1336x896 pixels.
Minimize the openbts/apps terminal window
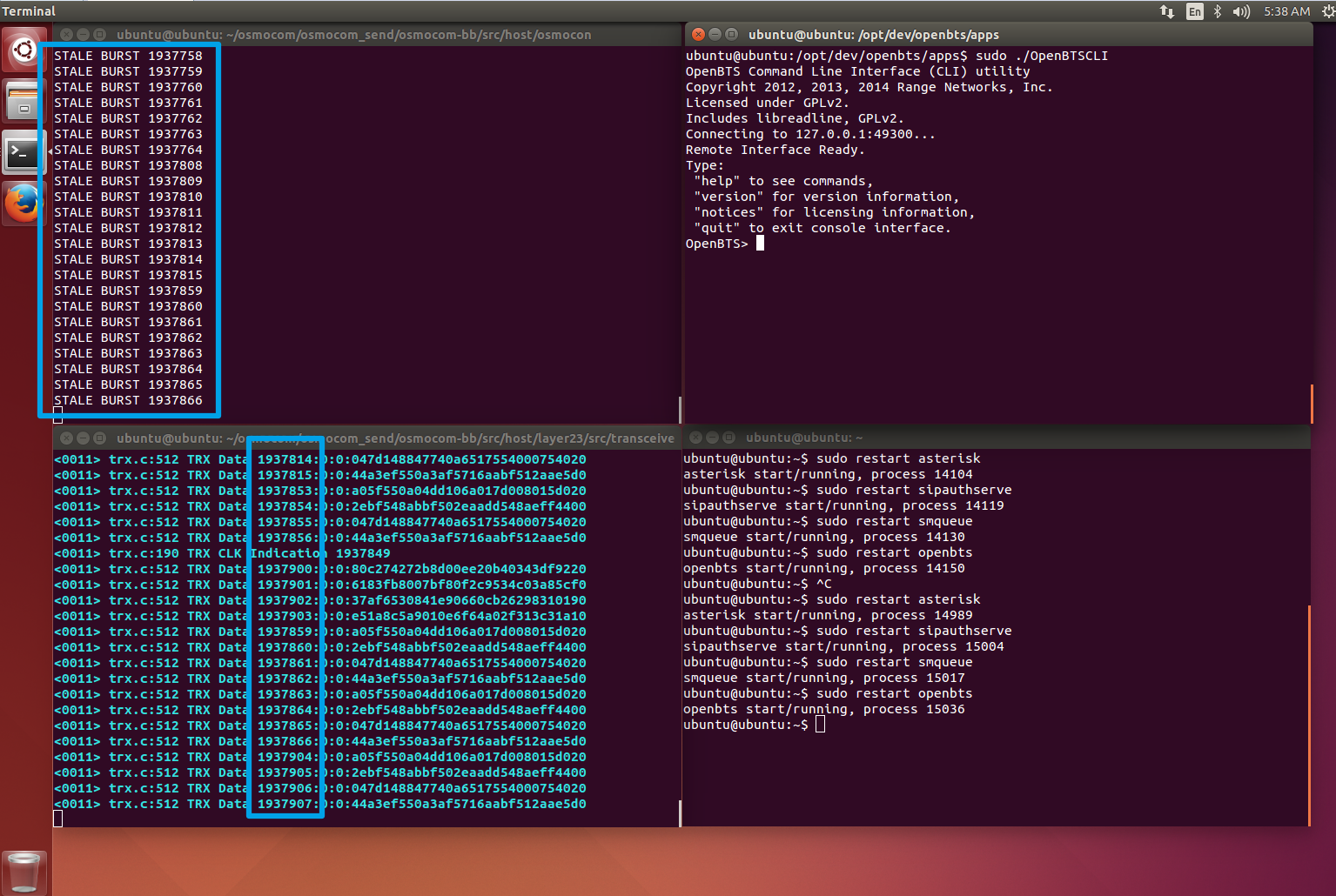(x=715, y=34)
